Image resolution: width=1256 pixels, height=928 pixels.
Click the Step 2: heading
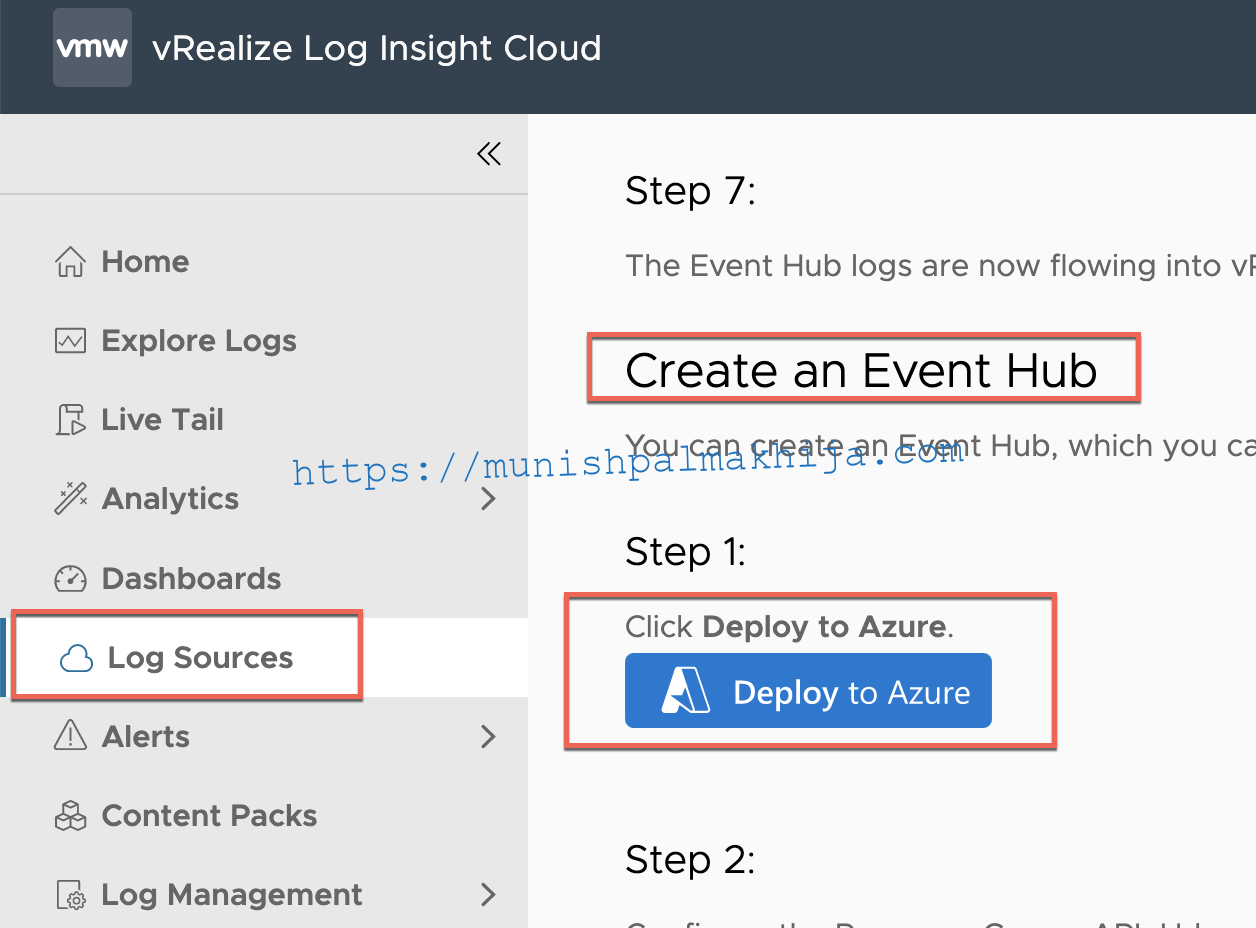(x=690, y=859)
